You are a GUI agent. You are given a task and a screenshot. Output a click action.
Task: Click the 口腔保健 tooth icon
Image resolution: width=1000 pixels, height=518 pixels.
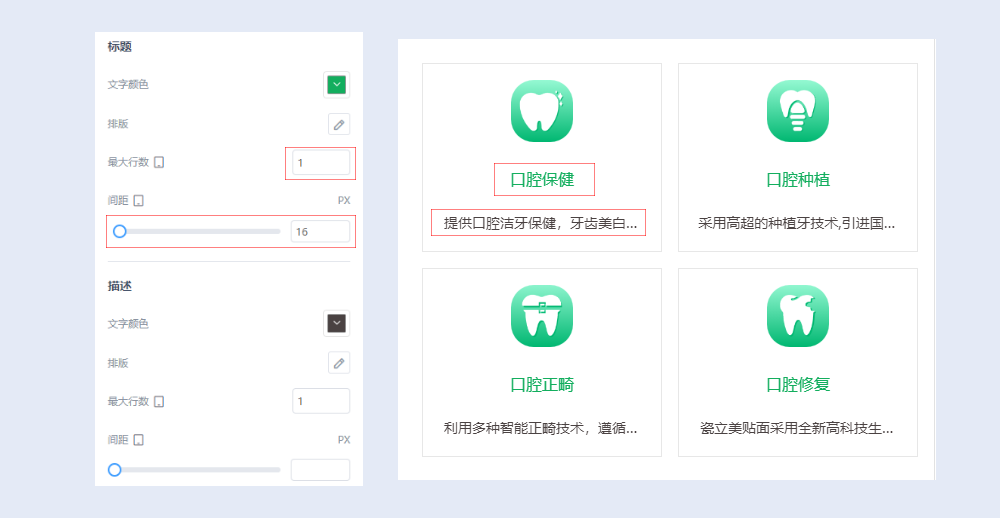coord(541,111)
